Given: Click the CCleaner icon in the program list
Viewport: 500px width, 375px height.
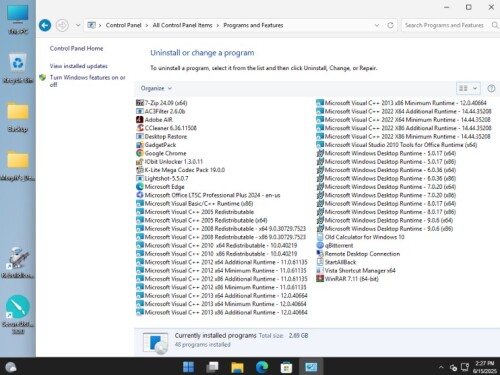Looking at the screenshot, I should click(x=140, y=128).
